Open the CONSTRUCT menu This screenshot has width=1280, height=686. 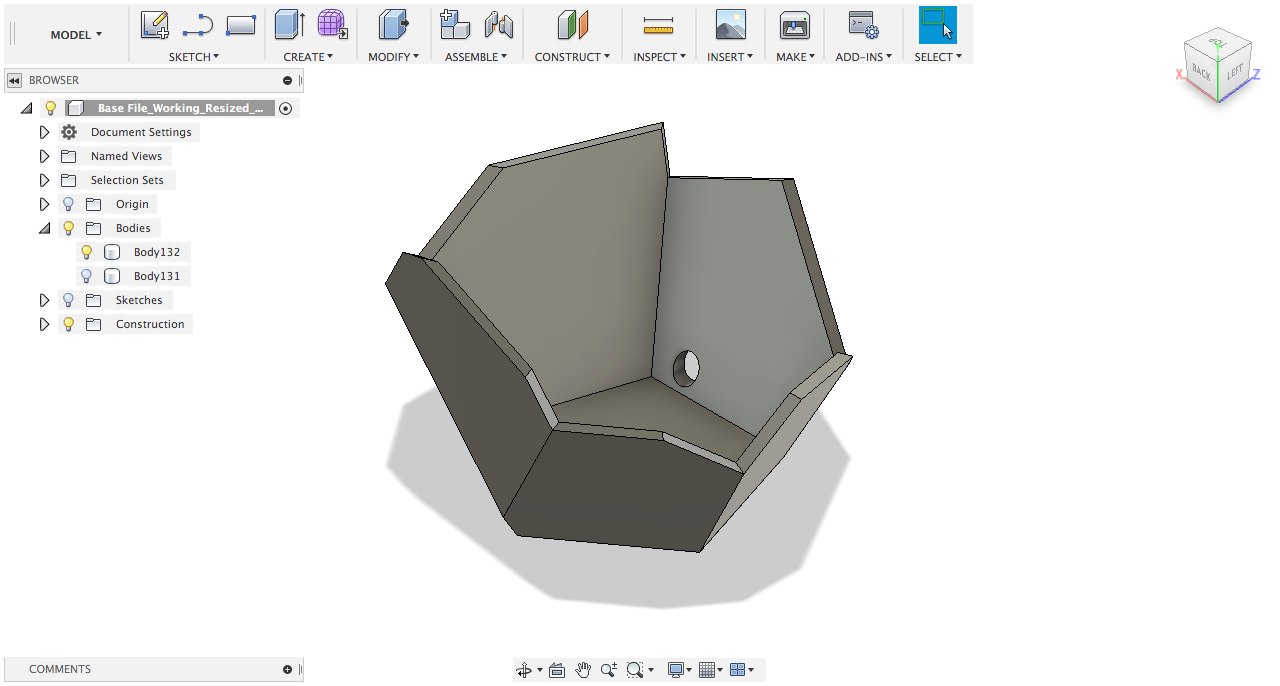click(572, 57)
